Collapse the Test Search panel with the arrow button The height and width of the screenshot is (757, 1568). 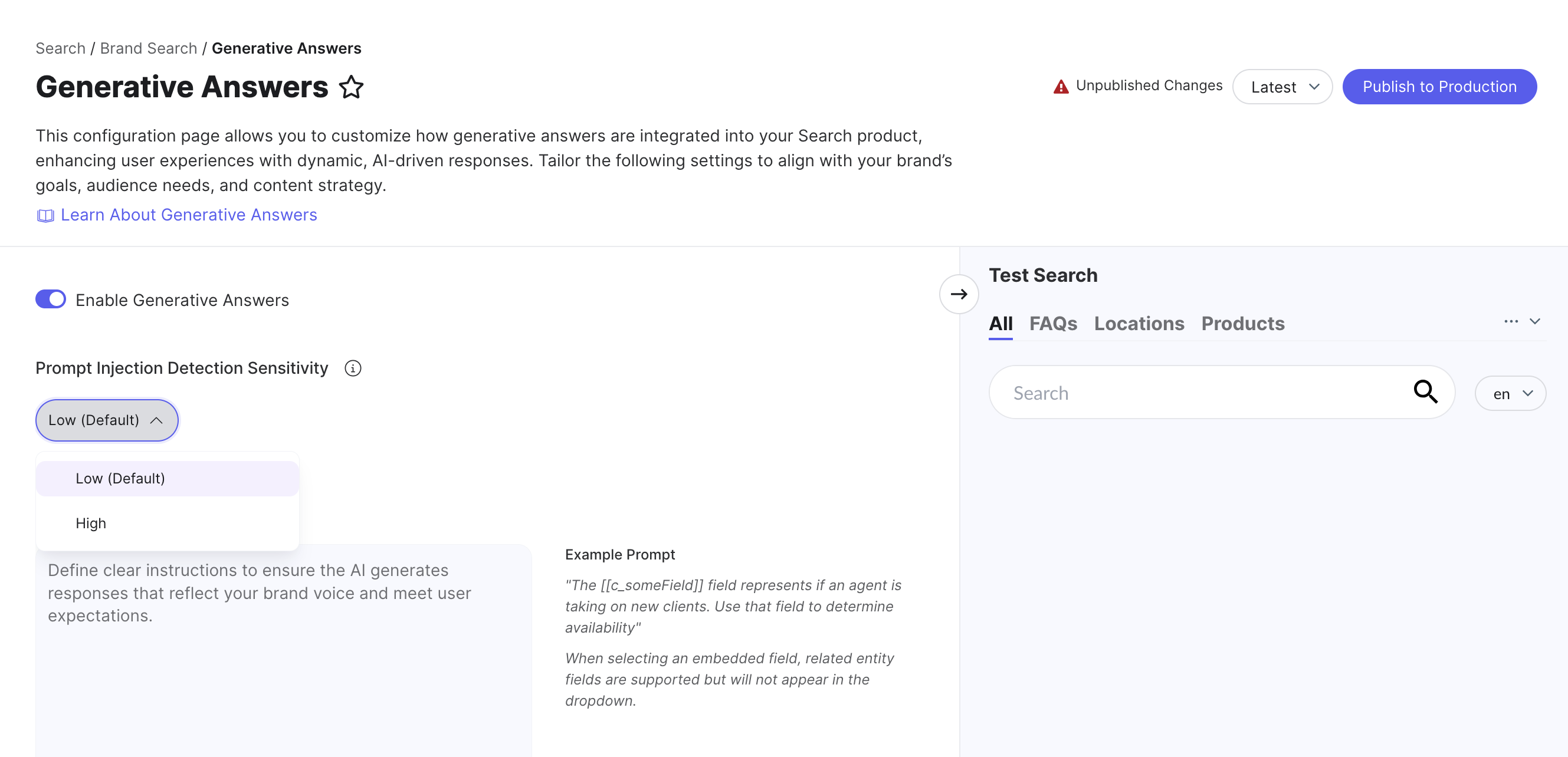click(958, 295)
